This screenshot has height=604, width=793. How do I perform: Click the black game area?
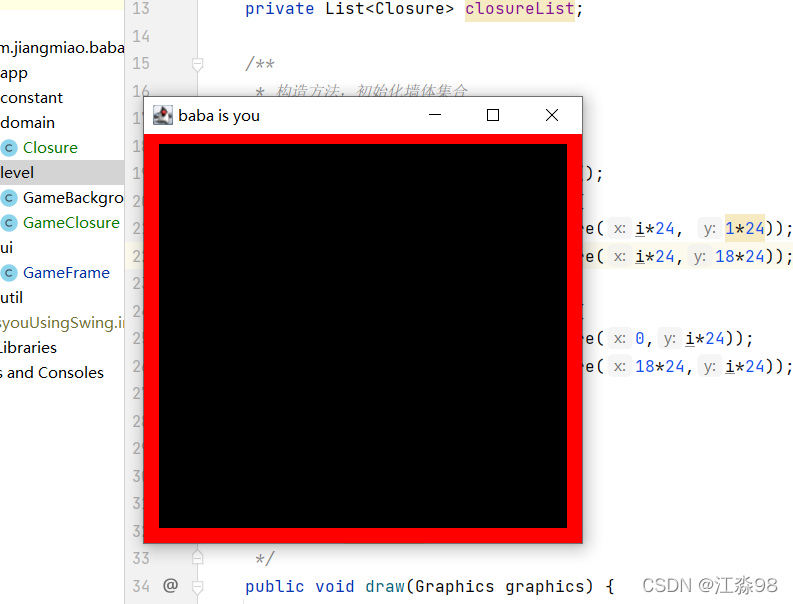363,336
